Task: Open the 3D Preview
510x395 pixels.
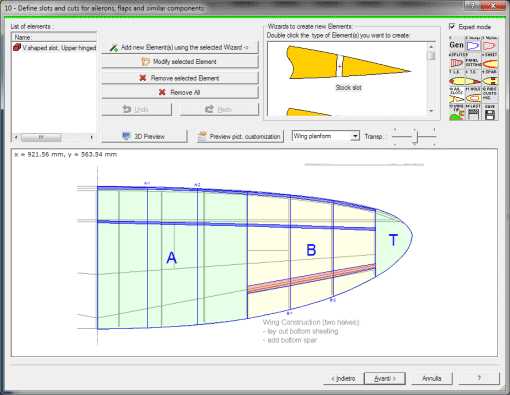Action: click(144, 136)
